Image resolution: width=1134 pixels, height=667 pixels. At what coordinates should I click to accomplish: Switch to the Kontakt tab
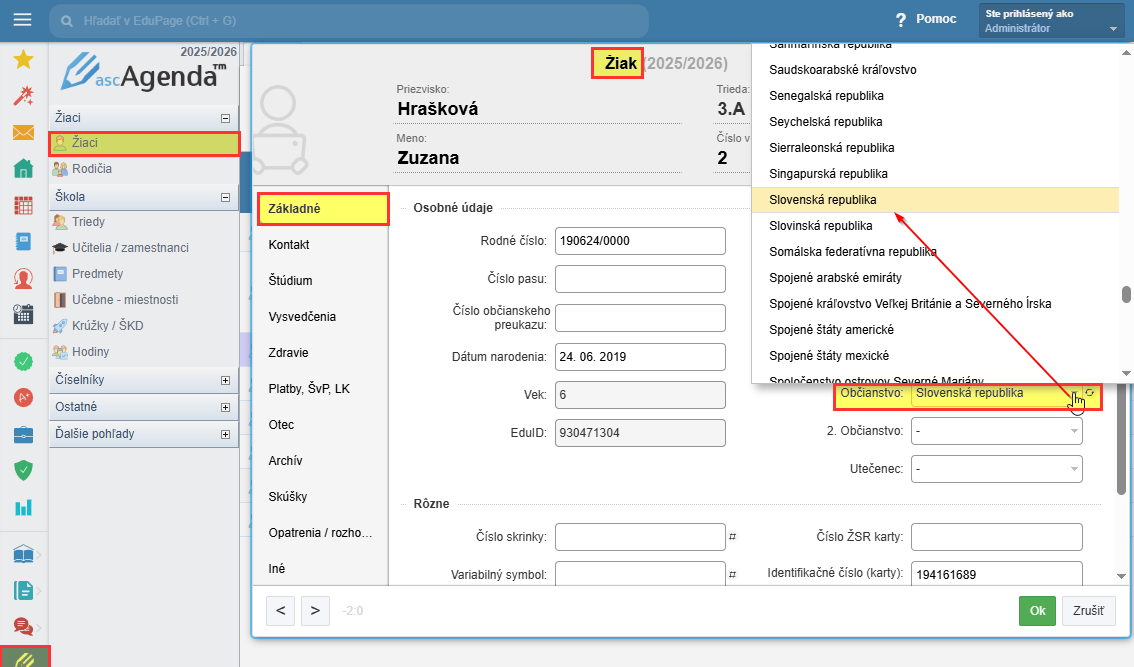coord(291,245)
